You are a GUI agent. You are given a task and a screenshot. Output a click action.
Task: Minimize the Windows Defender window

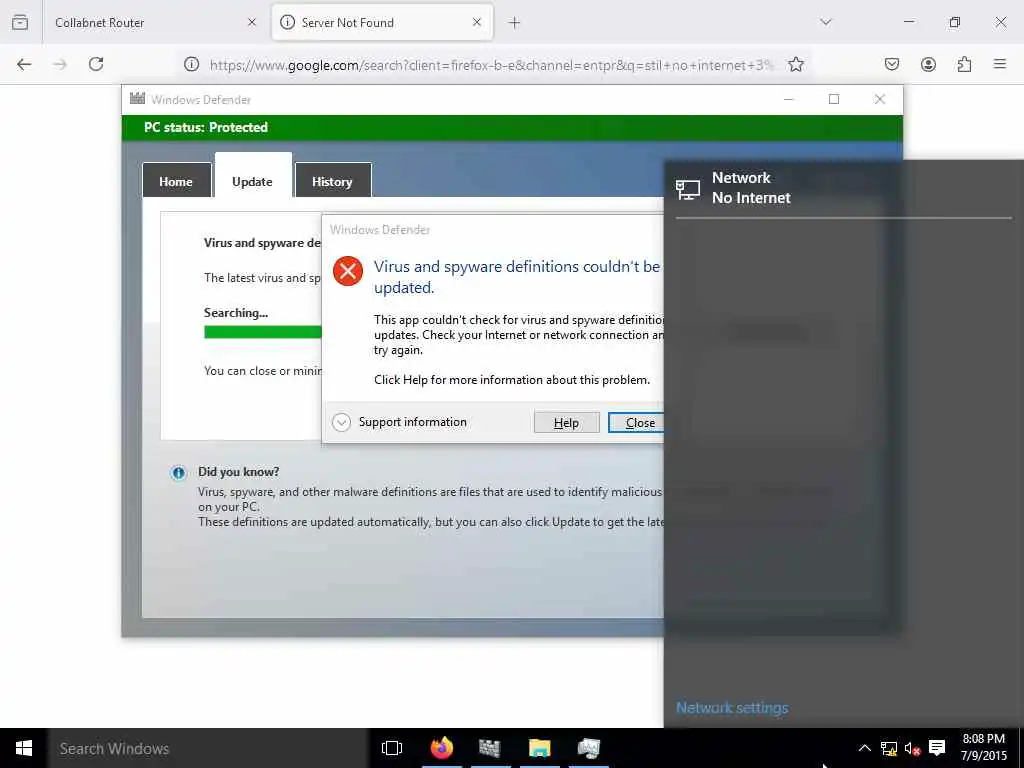[789, 99]
